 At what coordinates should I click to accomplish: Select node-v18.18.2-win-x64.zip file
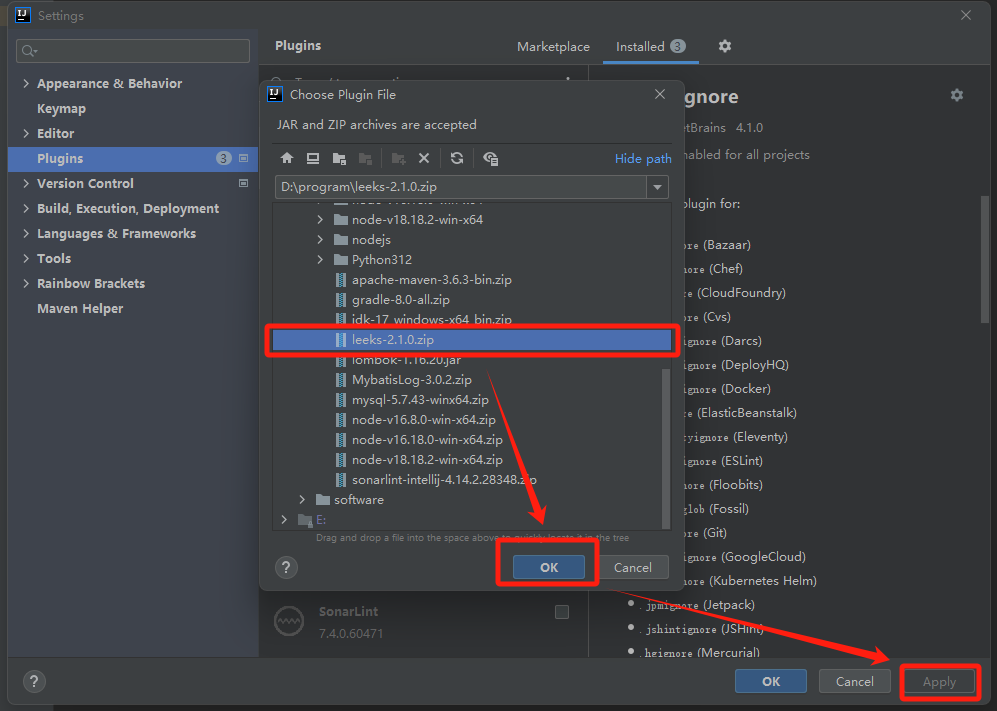tap(427, 460)
